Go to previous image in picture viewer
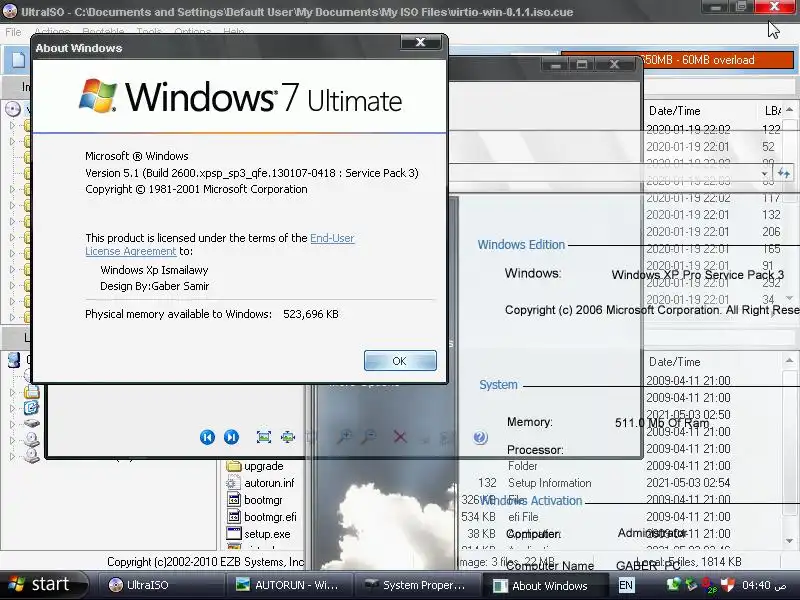 coord(207,437)
